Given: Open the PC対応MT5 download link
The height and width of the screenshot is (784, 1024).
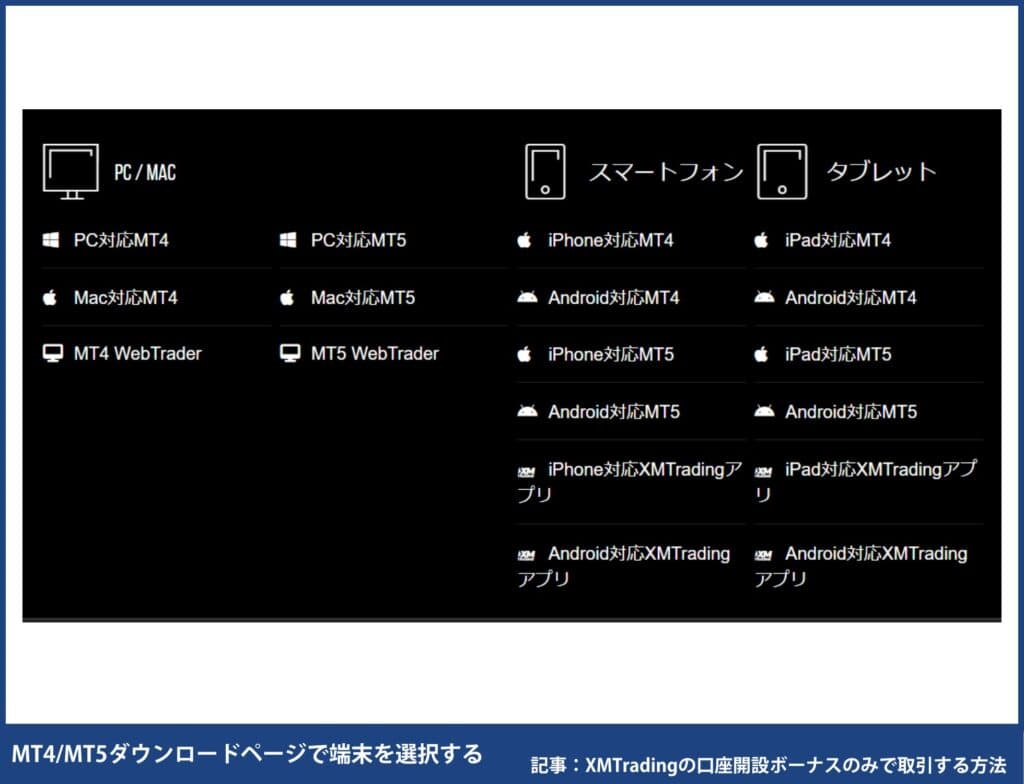Looking at the screenshot, I should click(x=359, y=240).
